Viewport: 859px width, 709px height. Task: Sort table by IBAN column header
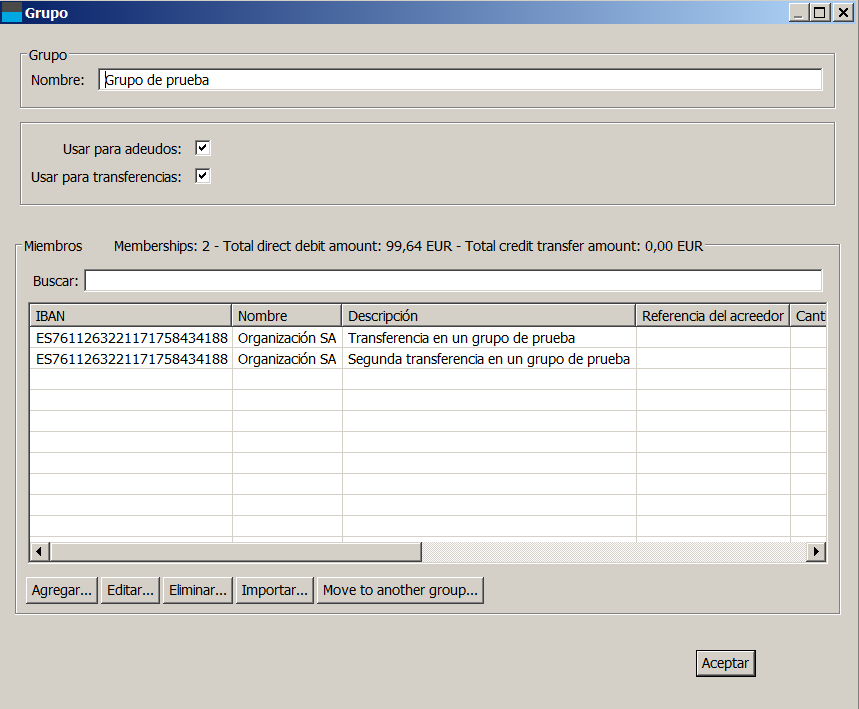(x=131, y=316)
